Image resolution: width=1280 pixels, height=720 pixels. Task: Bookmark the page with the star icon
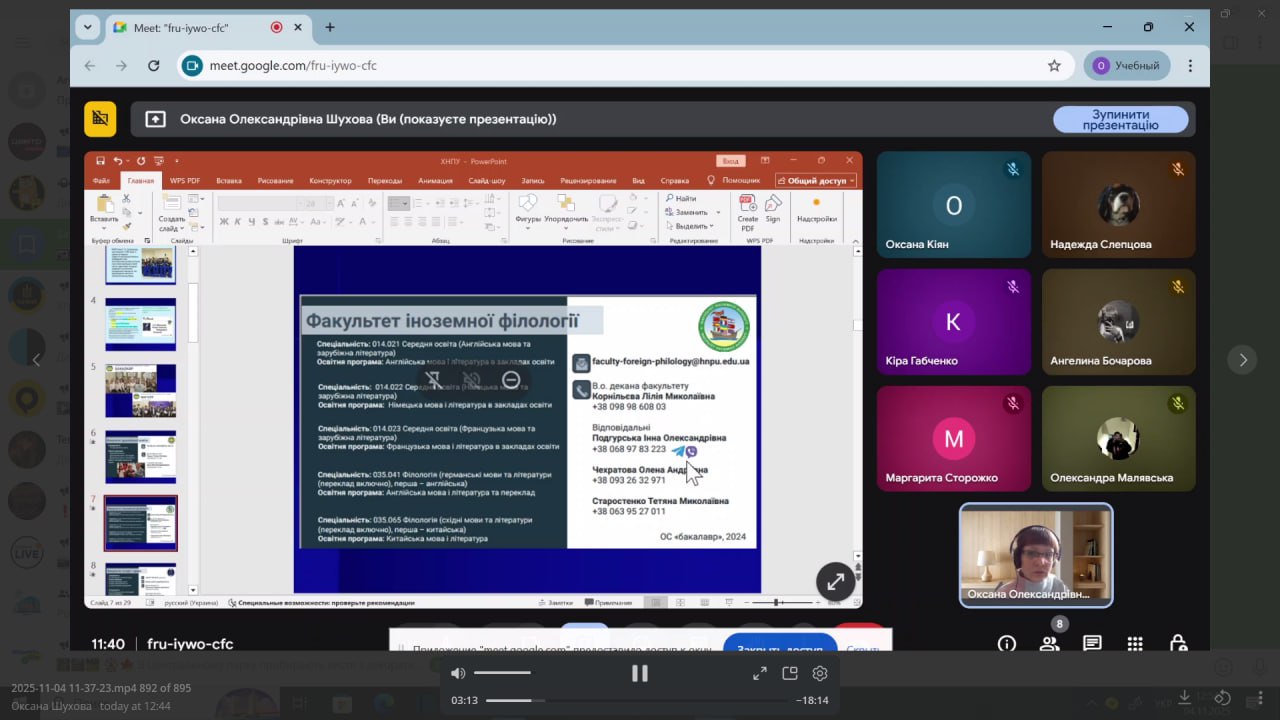point(1054,66)
